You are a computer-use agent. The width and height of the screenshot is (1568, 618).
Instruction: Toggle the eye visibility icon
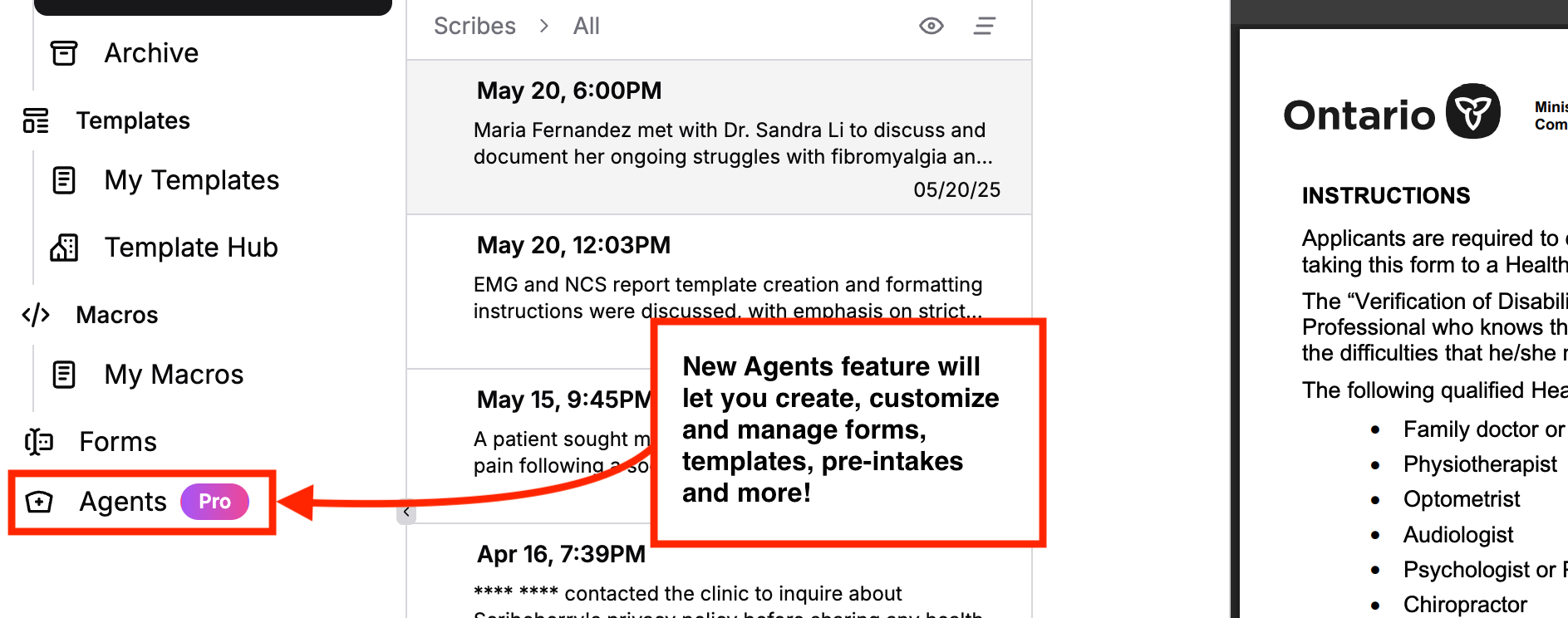(931, 26)
